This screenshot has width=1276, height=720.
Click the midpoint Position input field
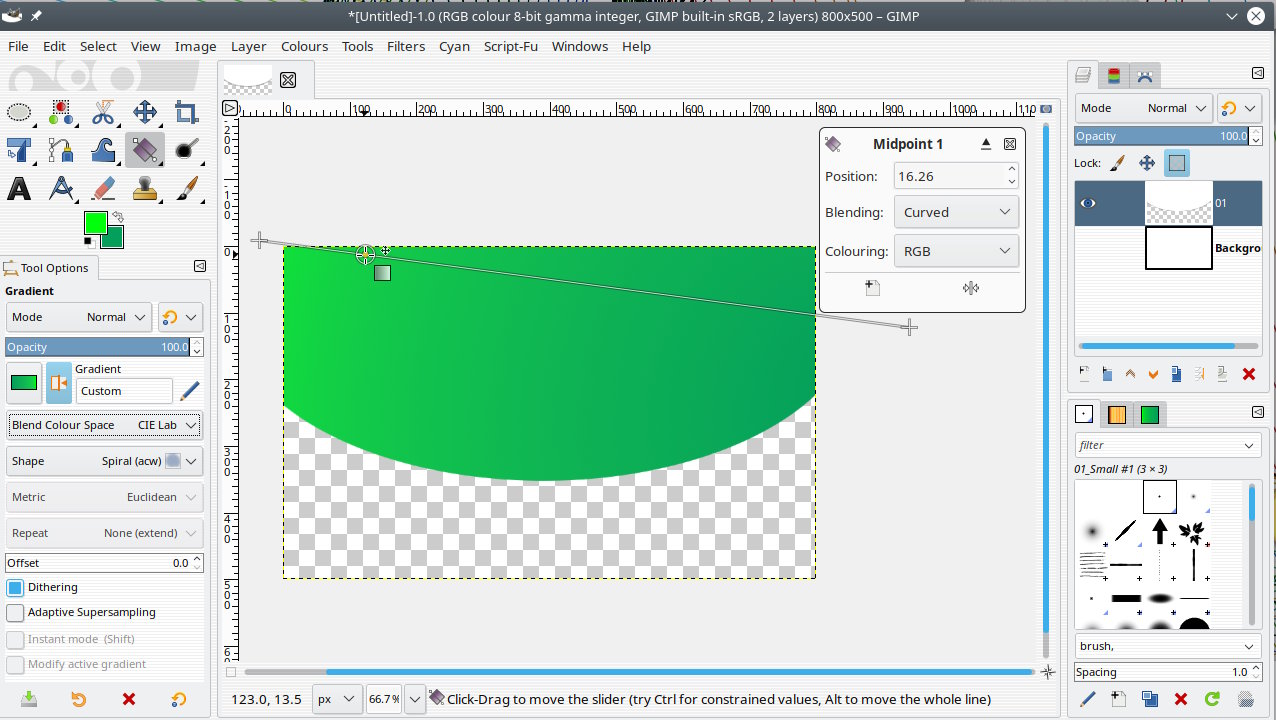(x=948, y=176)
